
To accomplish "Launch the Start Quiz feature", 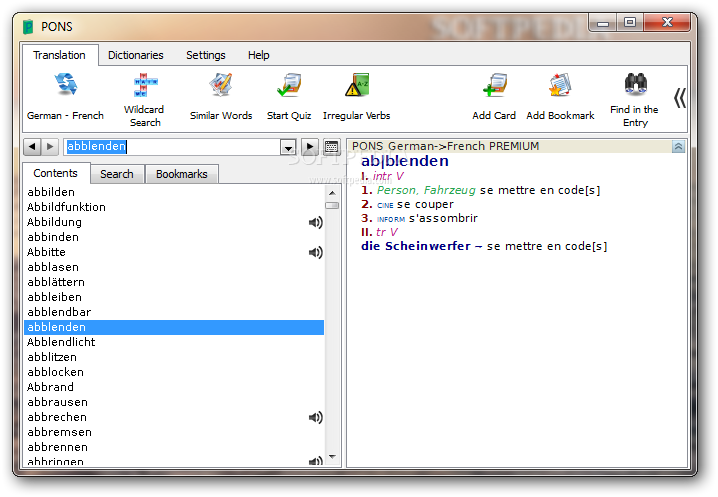I will [x=289, y=97].
